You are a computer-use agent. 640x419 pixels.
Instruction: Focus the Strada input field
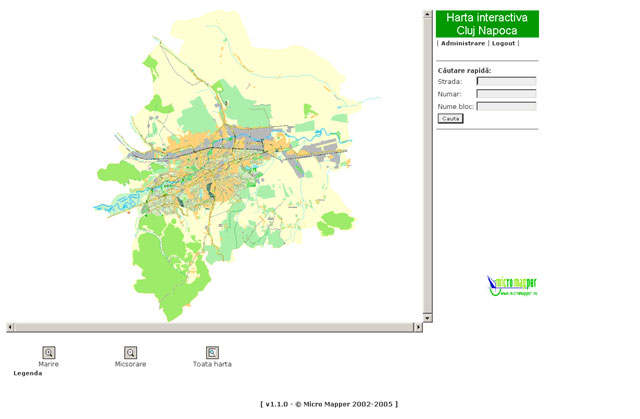[506, 82]
